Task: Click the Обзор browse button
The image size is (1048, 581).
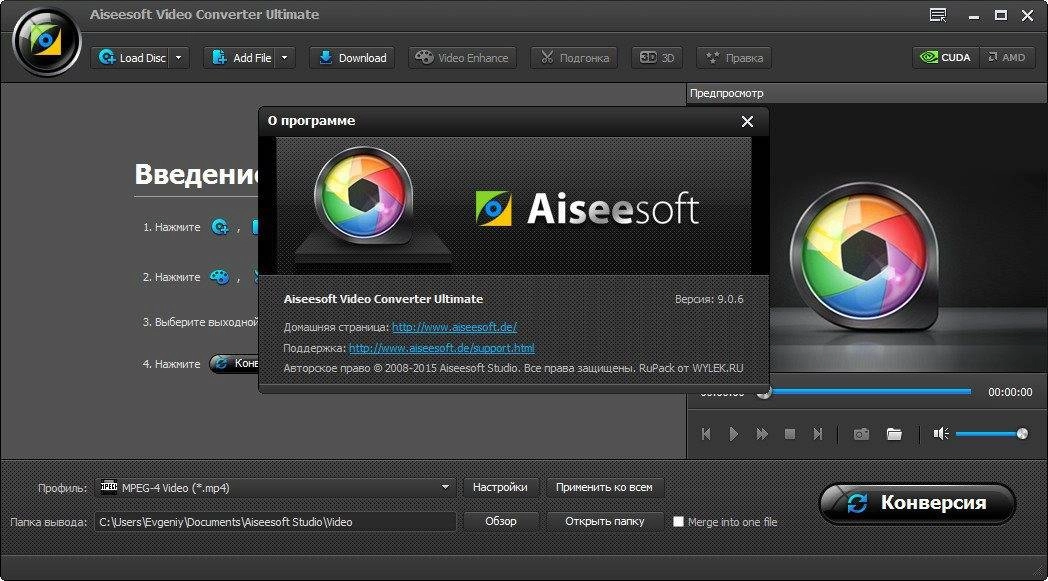Action: coord(500,521)
